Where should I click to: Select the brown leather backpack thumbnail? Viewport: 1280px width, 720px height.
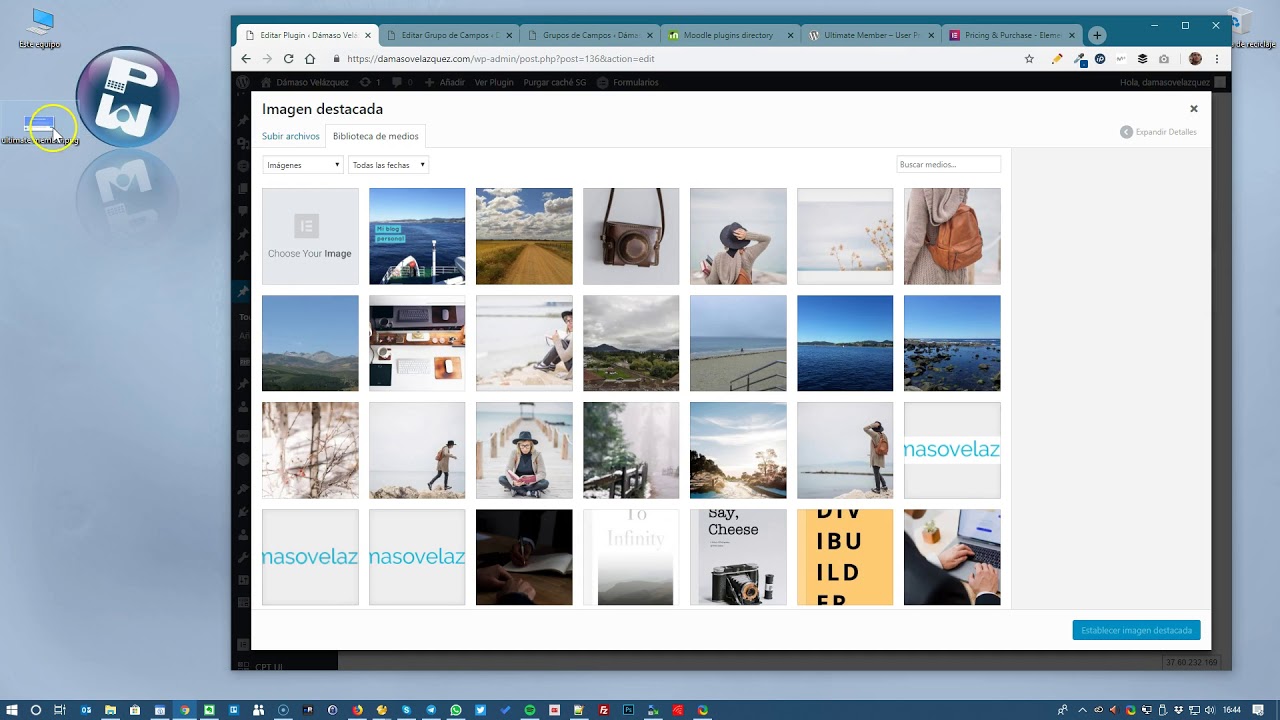click(952, 236)
